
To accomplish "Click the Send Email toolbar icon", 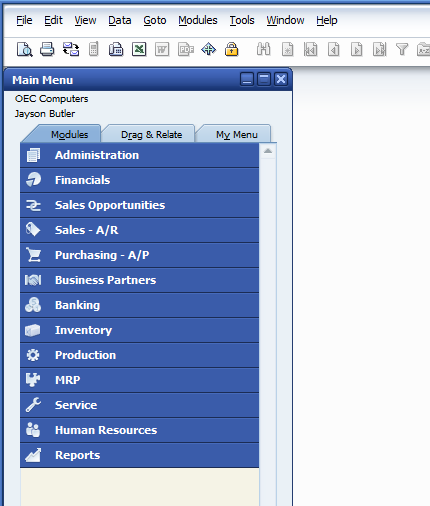I will [71, 50].
